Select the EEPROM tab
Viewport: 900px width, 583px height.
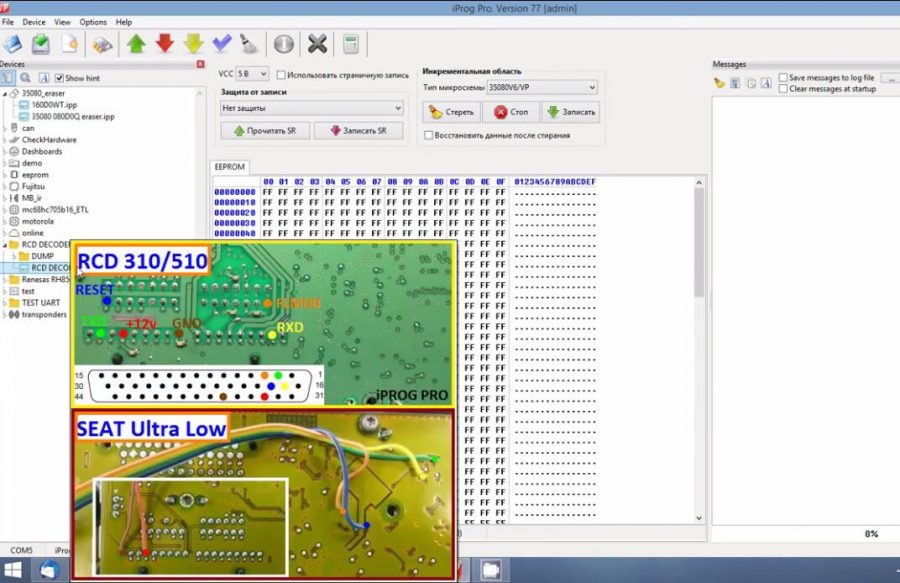(230, 167)
